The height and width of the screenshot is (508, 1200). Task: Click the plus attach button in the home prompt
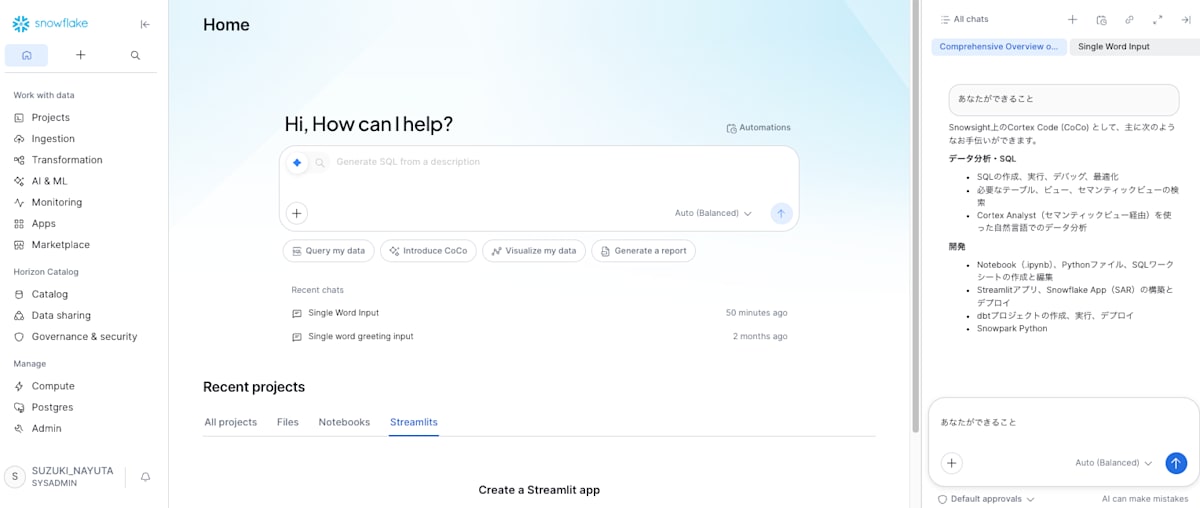(297, 213)
